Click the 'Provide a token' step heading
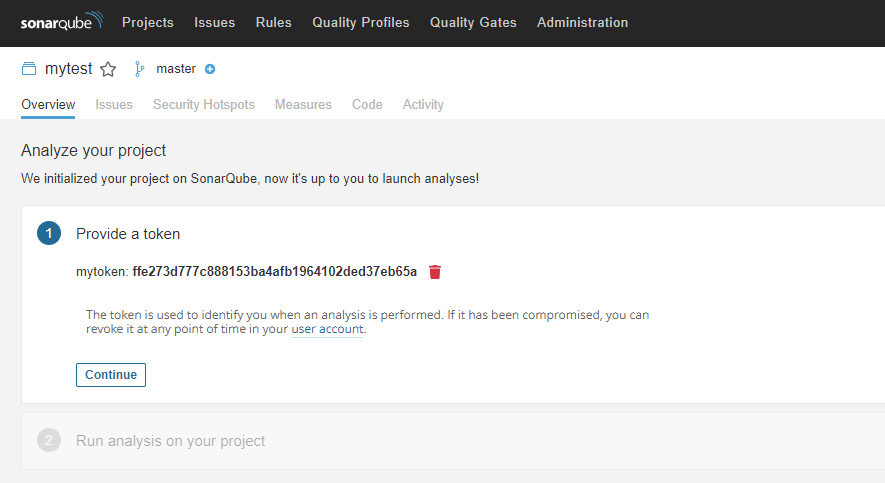 128,234
